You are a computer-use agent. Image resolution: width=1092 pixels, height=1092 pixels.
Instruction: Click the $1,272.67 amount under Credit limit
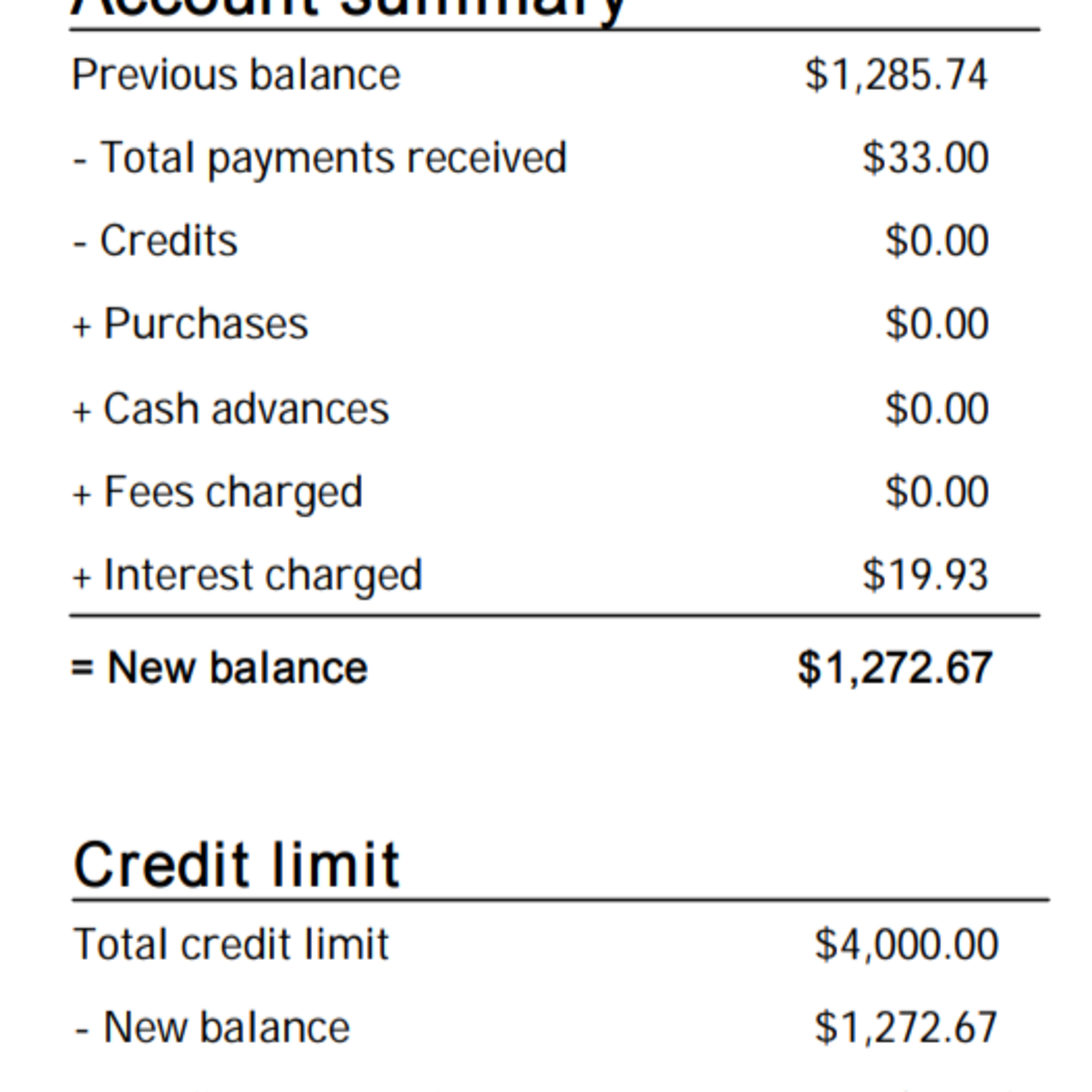click(906, 1027)
